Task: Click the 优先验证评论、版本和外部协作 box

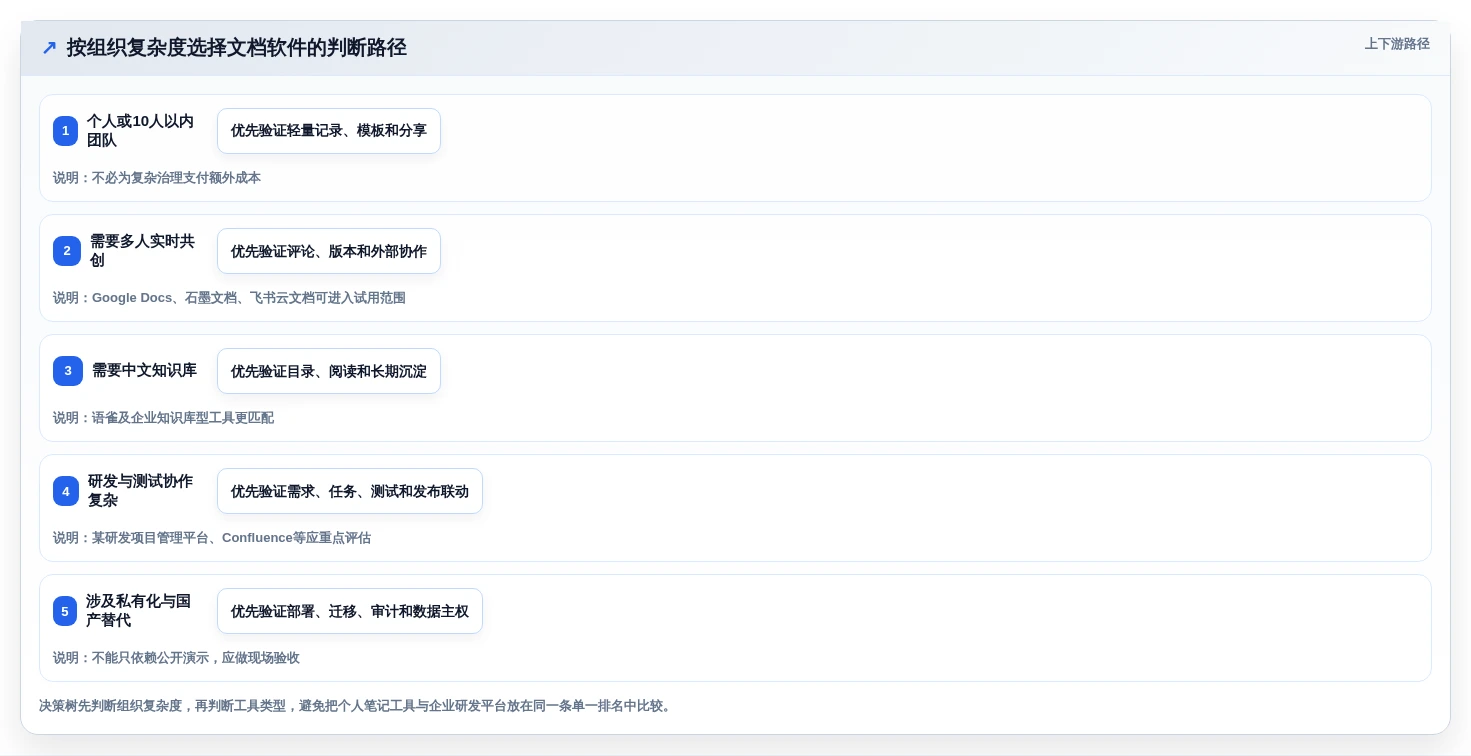Action: click(x=329, y=251)
